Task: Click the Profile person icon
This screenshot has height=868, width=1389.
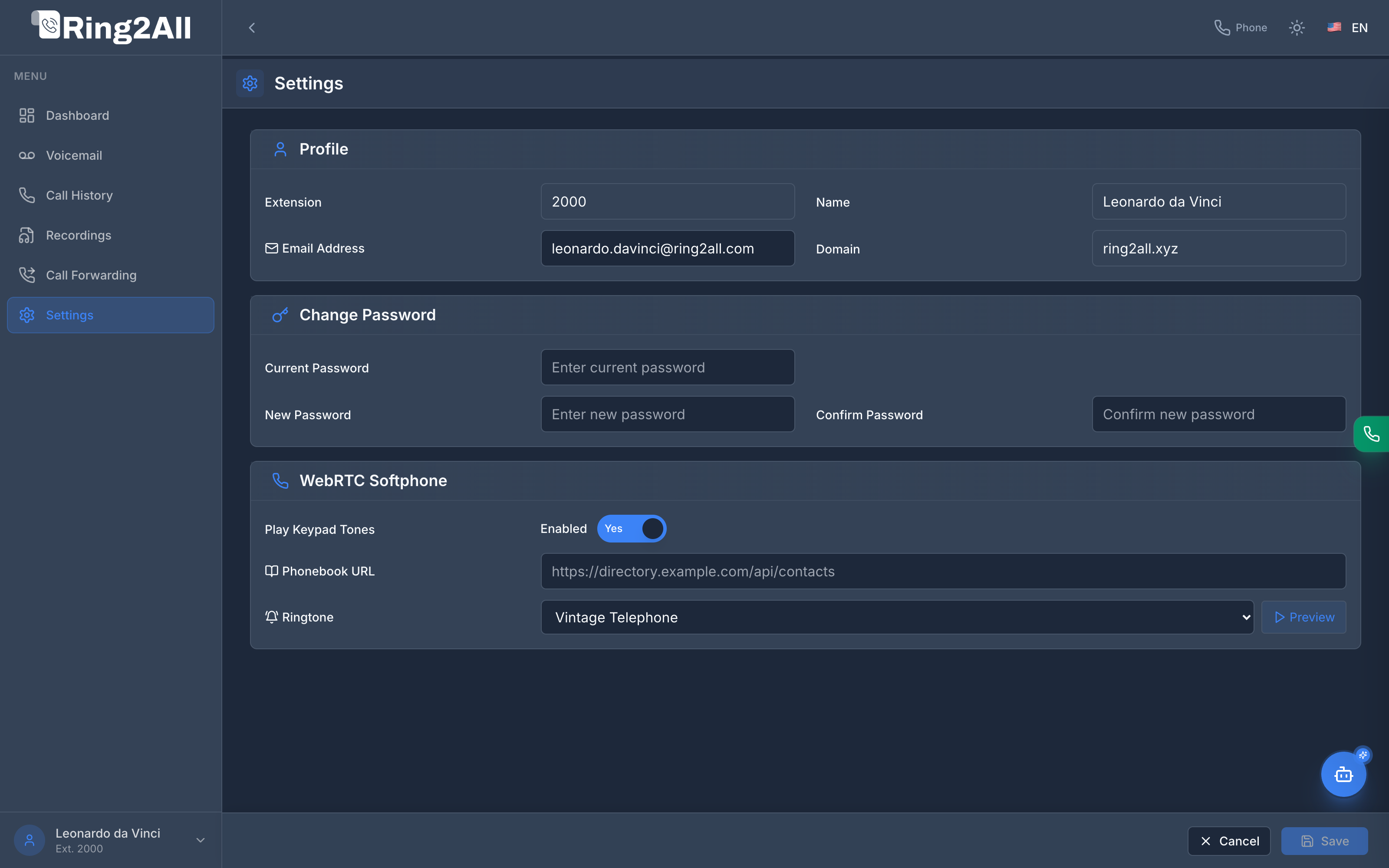Action: pyautogui.click(x=280, y=149)
